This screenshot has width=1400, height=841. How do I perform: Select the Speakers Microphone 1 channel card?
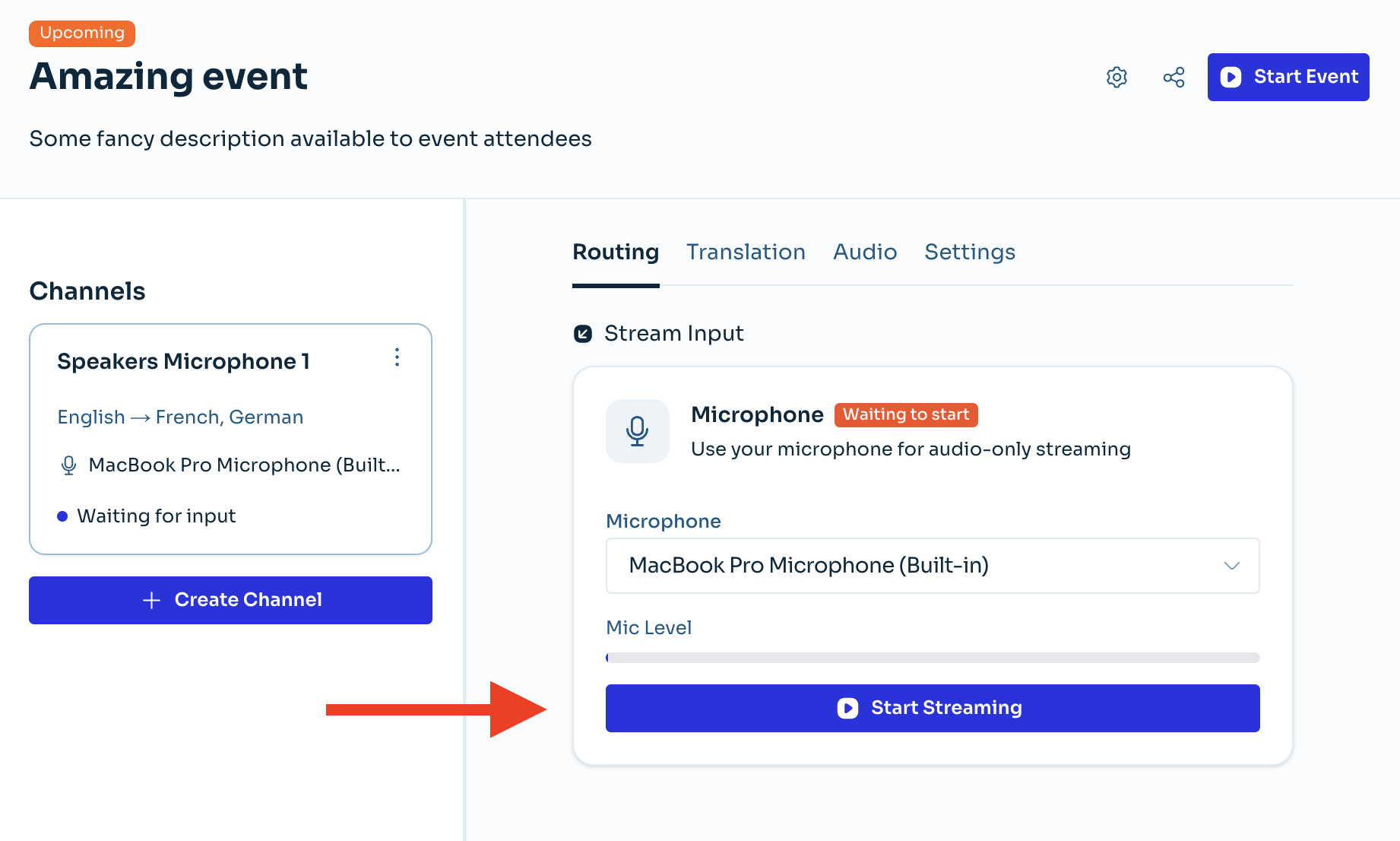pyautogui.click(x=230, y=439)
